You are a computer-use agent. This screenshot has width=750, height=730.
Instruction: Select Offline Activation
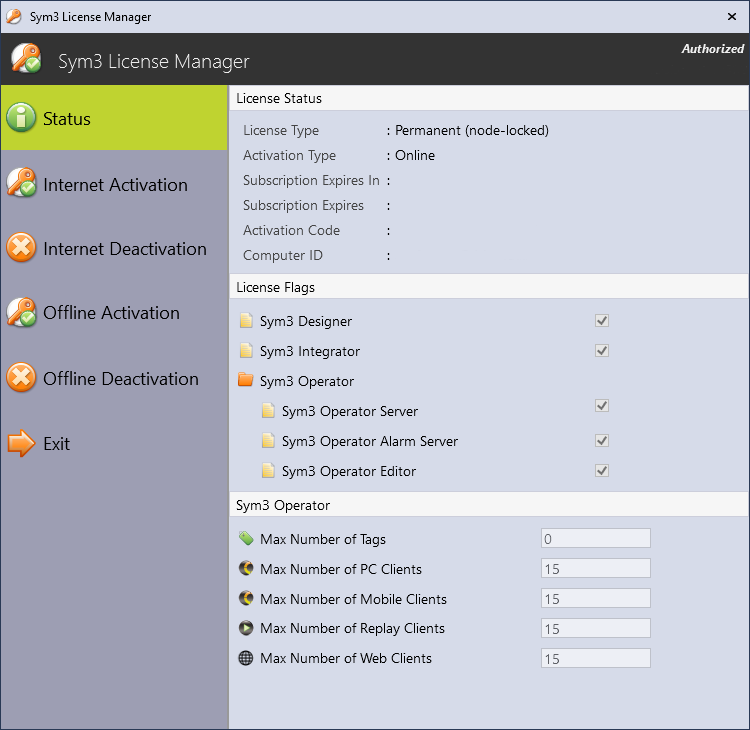(x=114, y=313)
